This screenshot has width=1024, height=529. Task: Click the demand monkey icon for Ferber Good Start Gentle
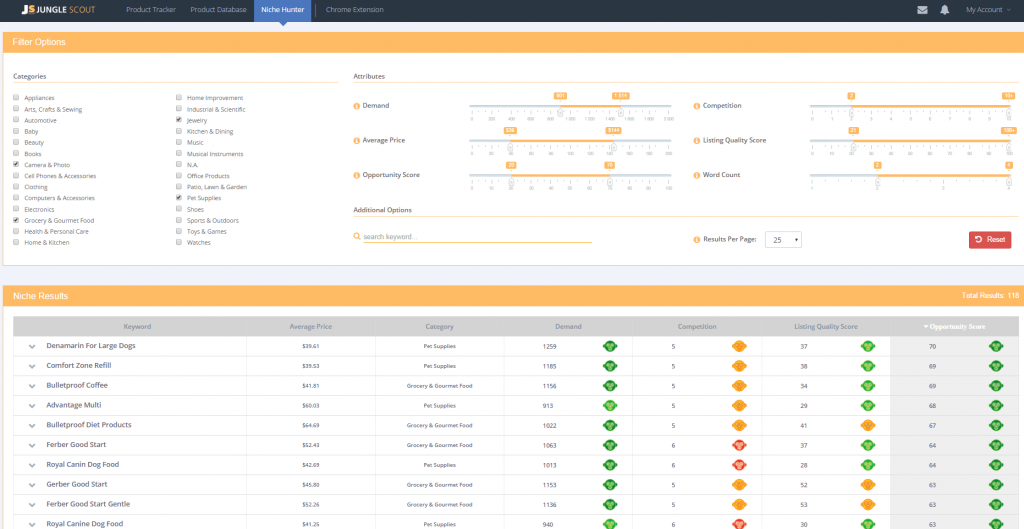click(610, 504)
